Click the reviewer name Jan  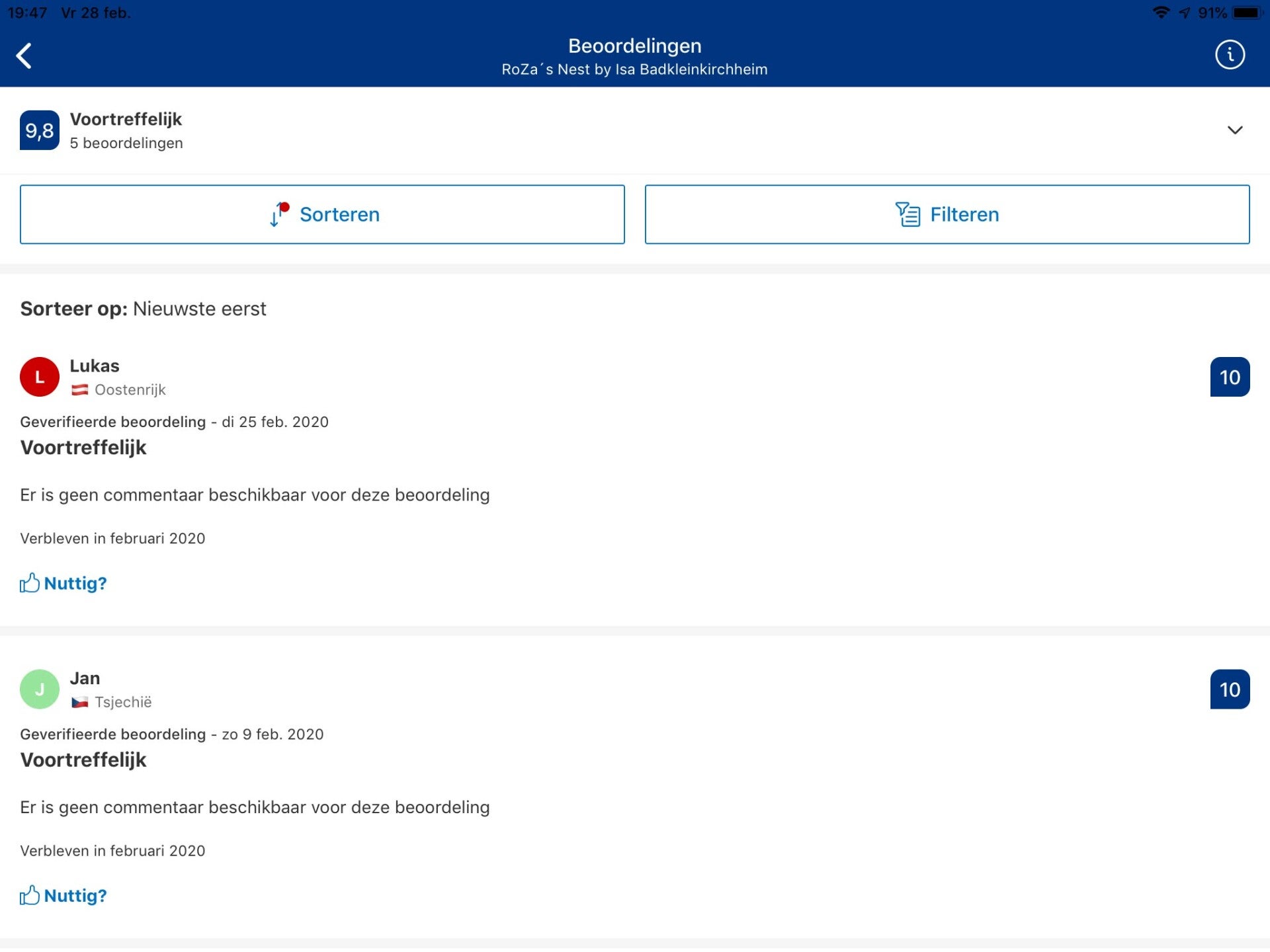click(85, 678)
